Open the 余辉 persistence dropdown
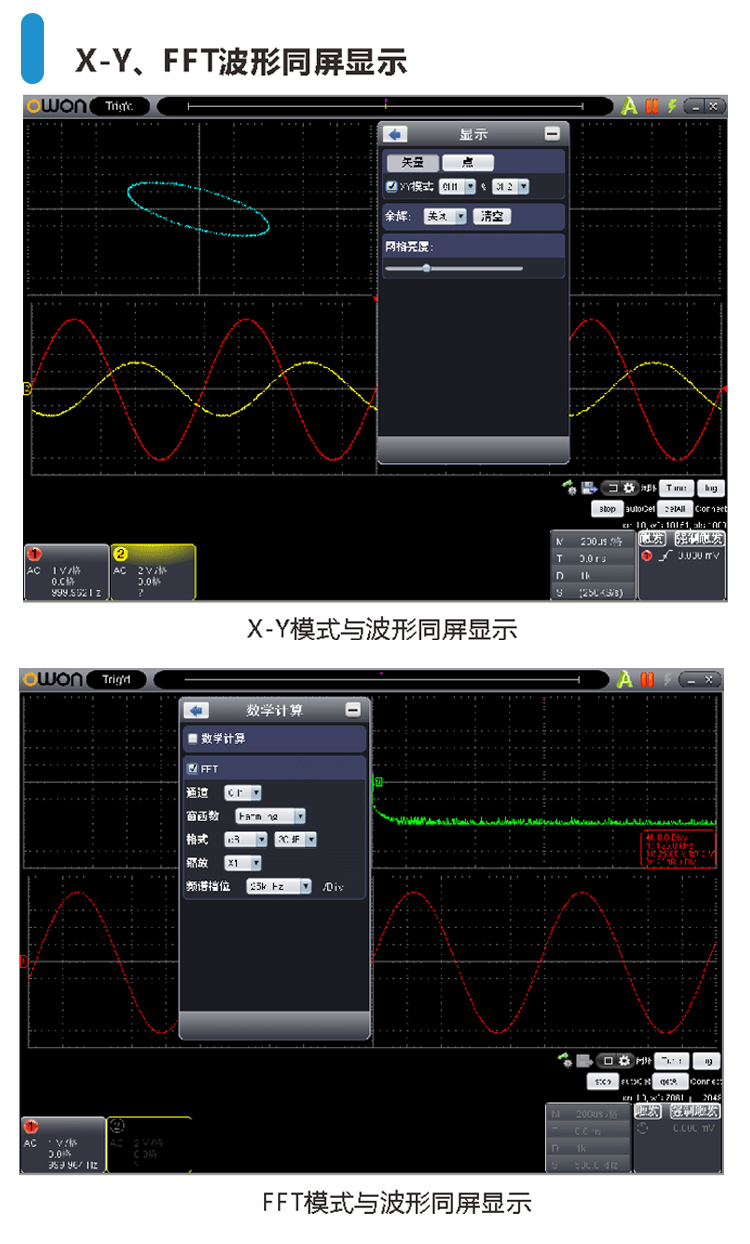Viewport: 750px width, 1244px height. click(x=445, y=216)
